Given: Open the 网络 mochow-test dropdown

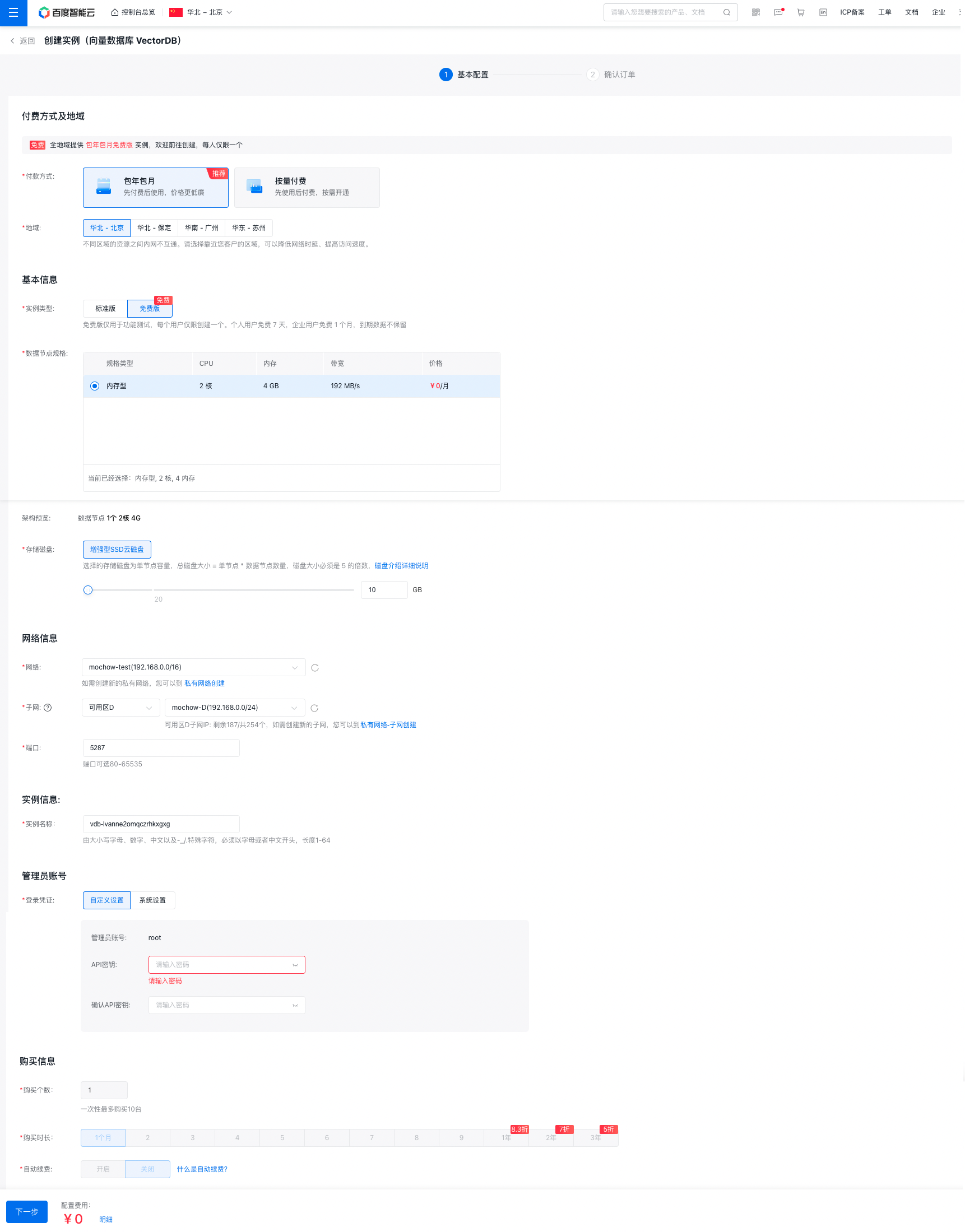Looking at the screenshot, I should 194,667.
